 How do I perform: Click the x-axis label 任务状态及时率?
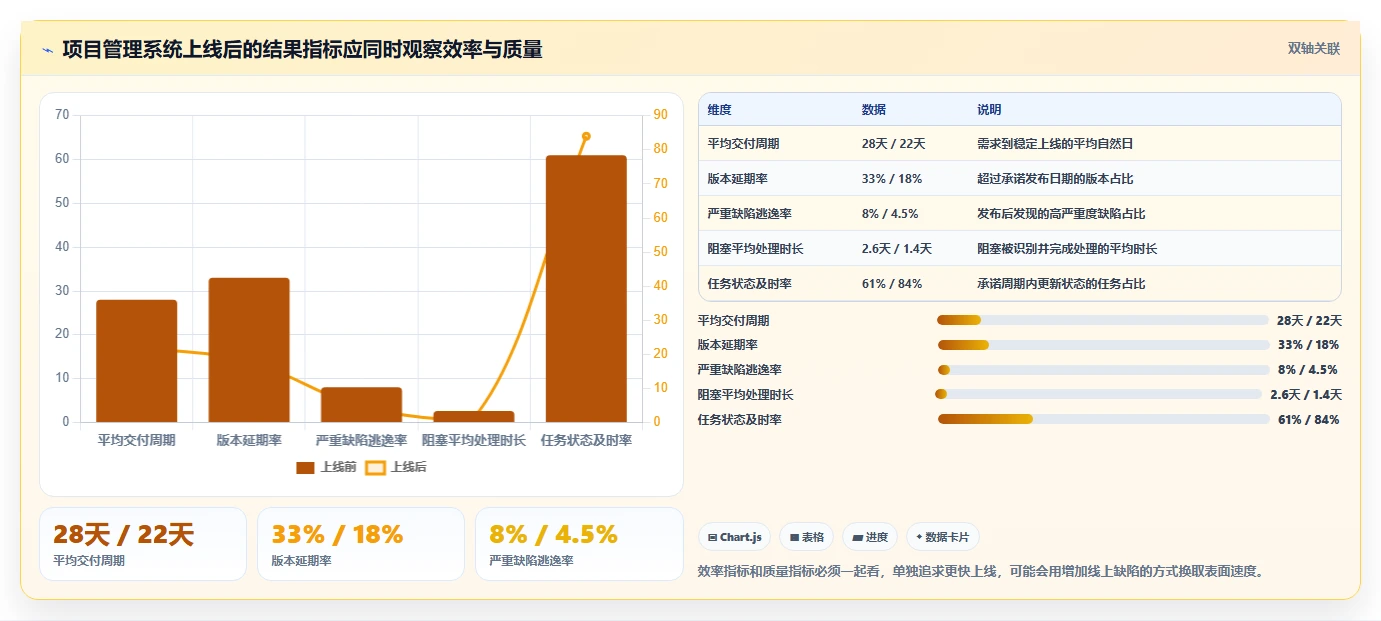[586, 440]
